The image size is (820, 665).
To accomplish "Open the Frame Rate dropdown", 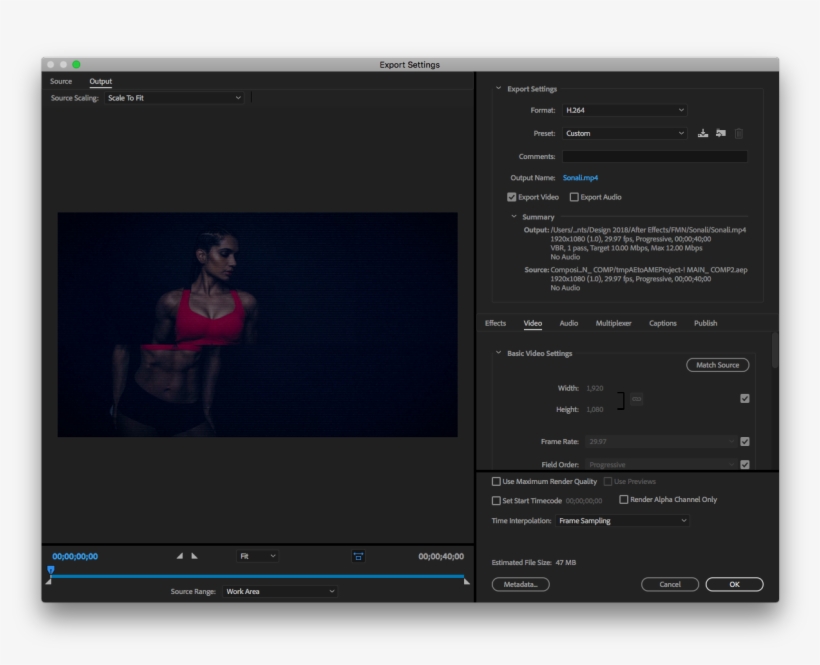I will pyautogui.click(x=661, y=442).
